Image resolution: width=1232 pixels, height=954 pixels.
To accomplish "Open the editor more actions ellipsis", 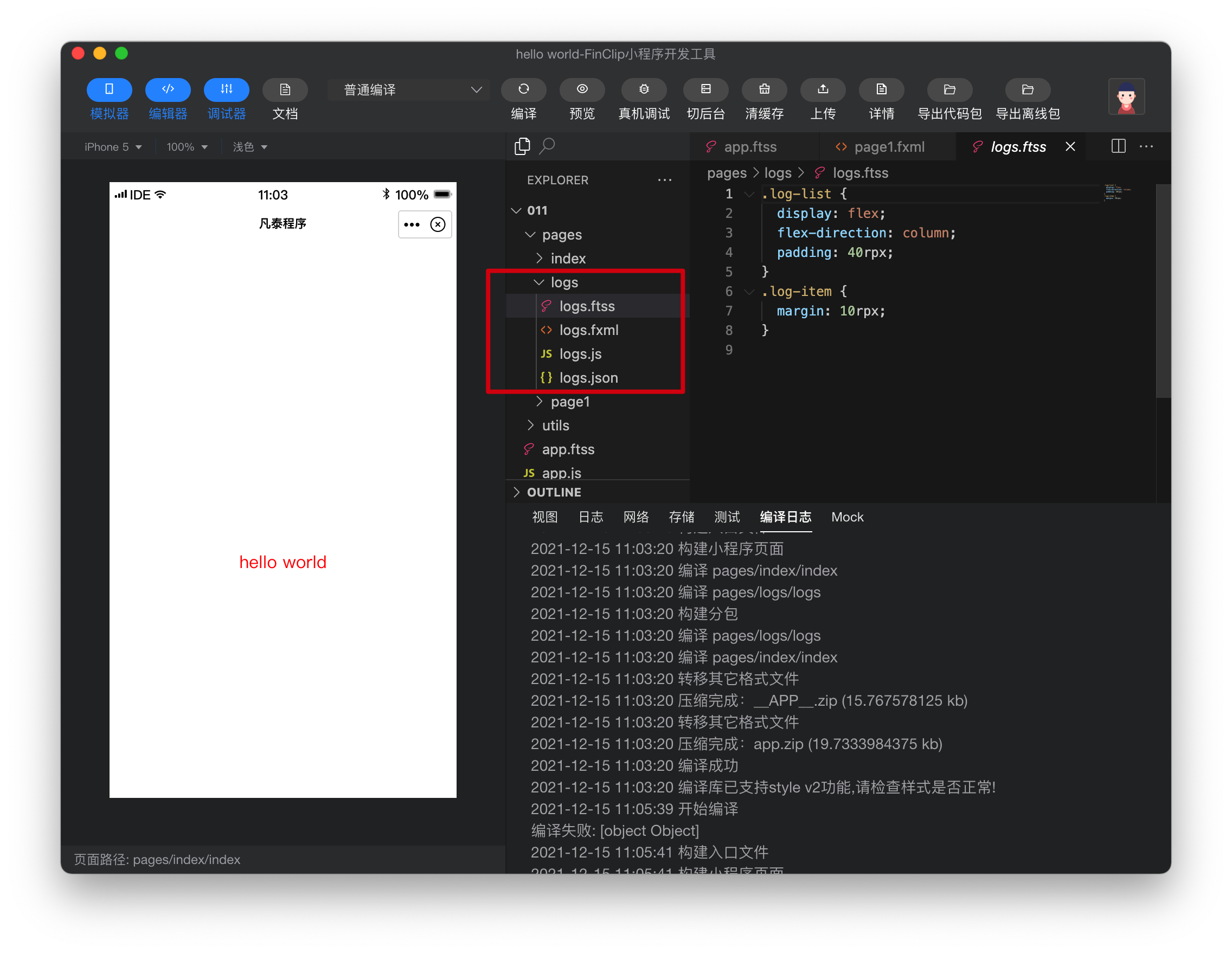I will (x=1146, y=146).
